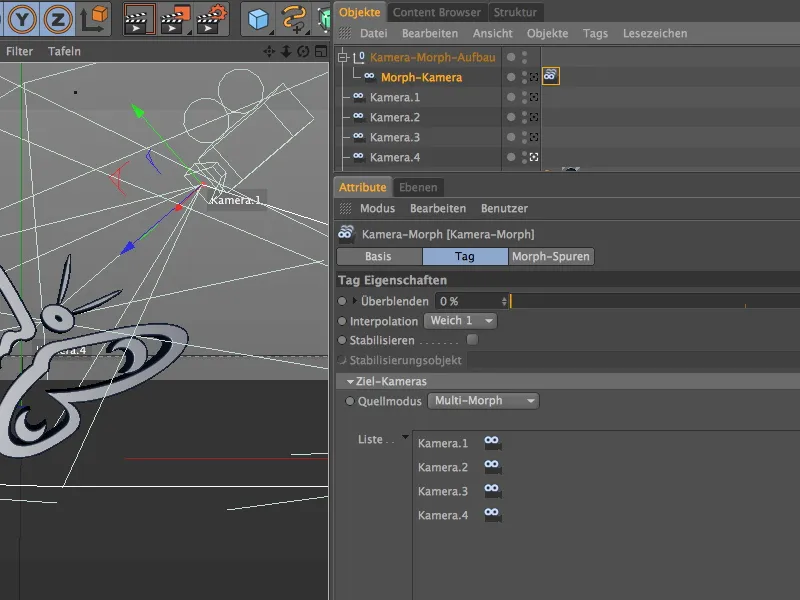The image size is (800, 600).
Task: Enable the Stabilisieren checkbox
Action: click(472, 339)
